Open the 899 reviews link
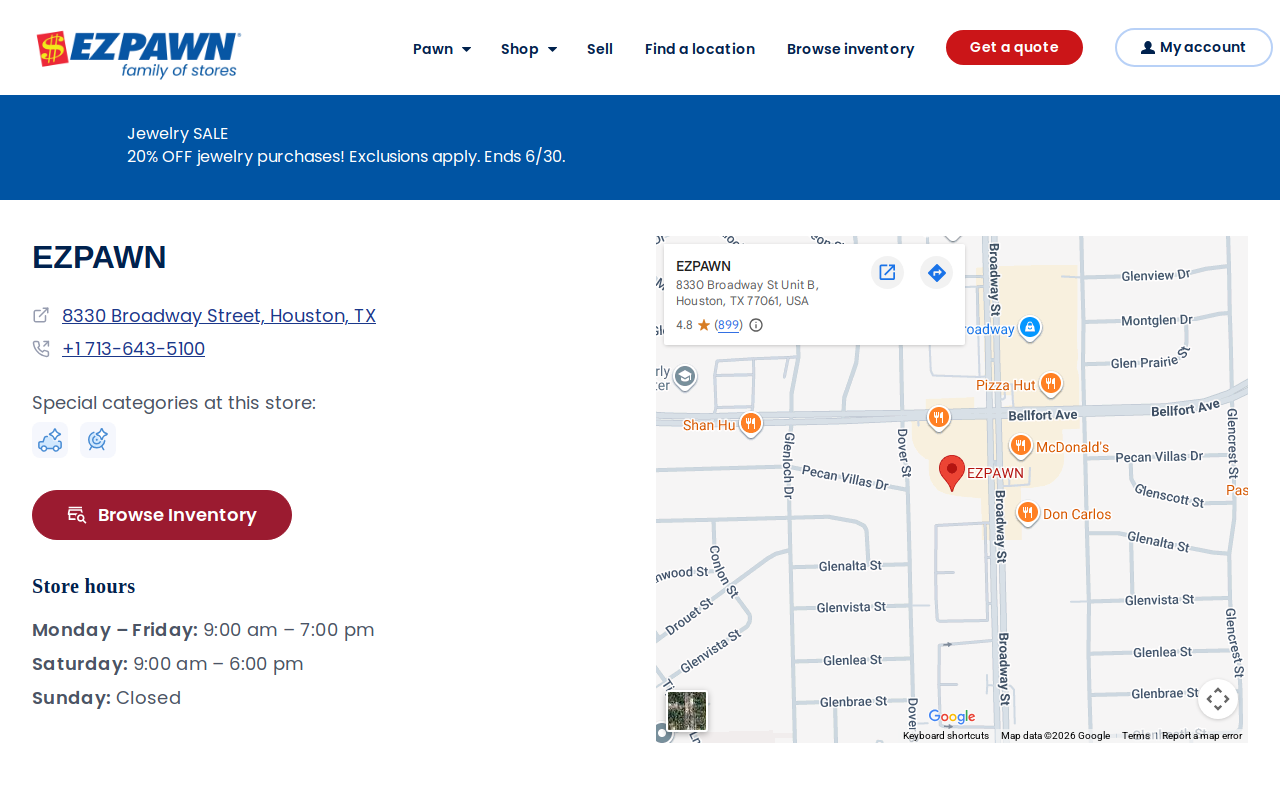This screenshot has width=1280, height=800. (729, 325)
